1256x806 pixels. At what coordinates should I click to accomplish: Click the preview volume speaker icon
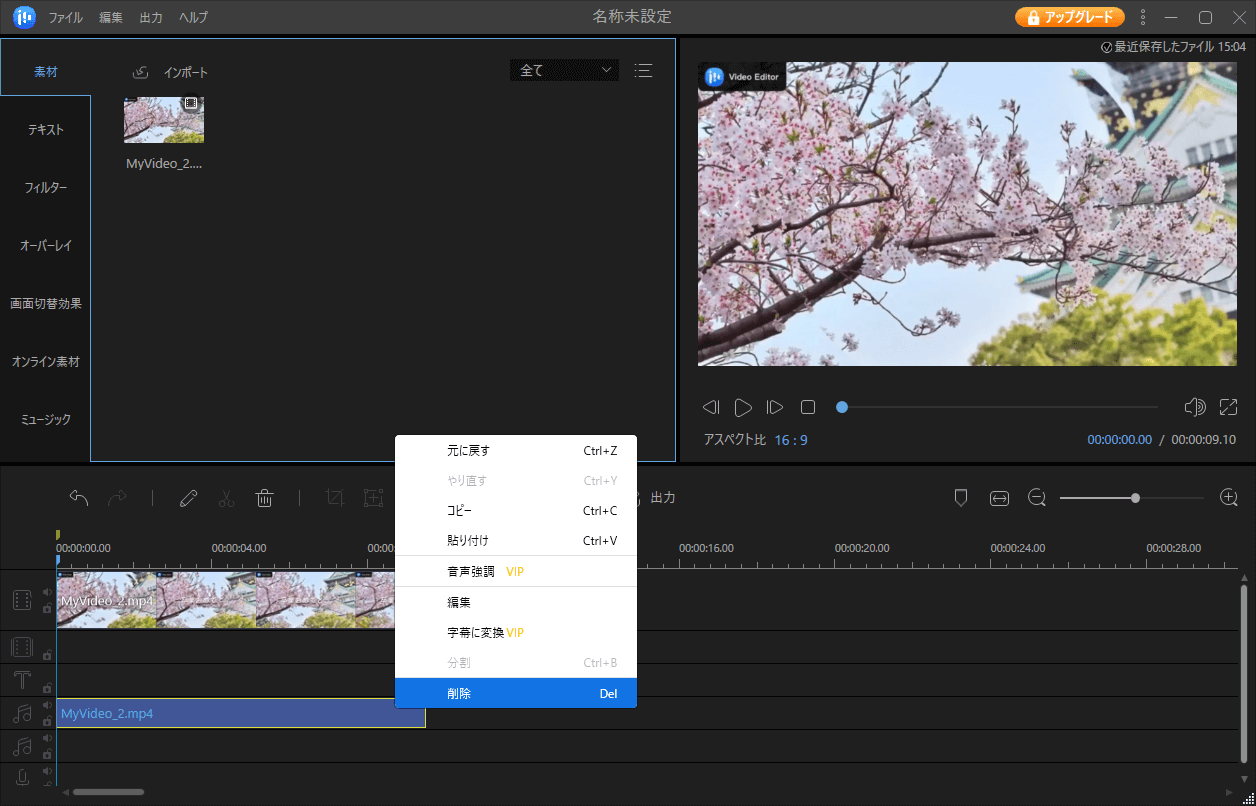point(1195,407)
